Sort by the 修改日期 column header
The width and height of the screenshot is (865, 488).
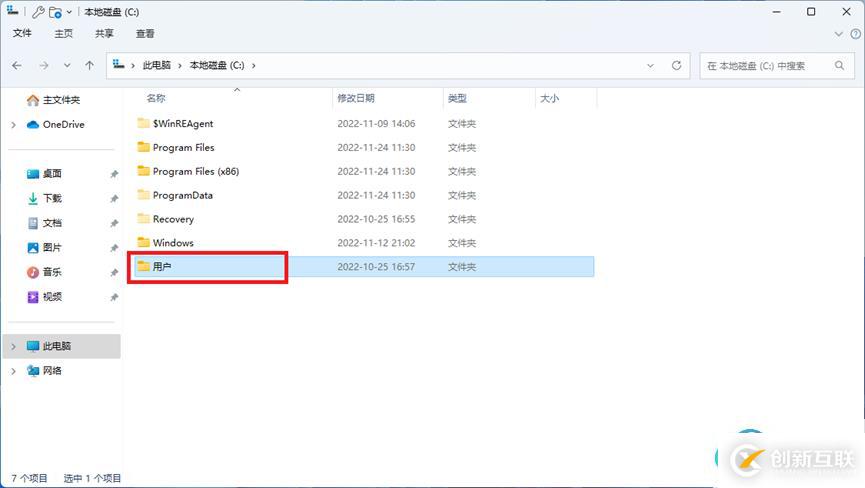(x=356, y=98)
